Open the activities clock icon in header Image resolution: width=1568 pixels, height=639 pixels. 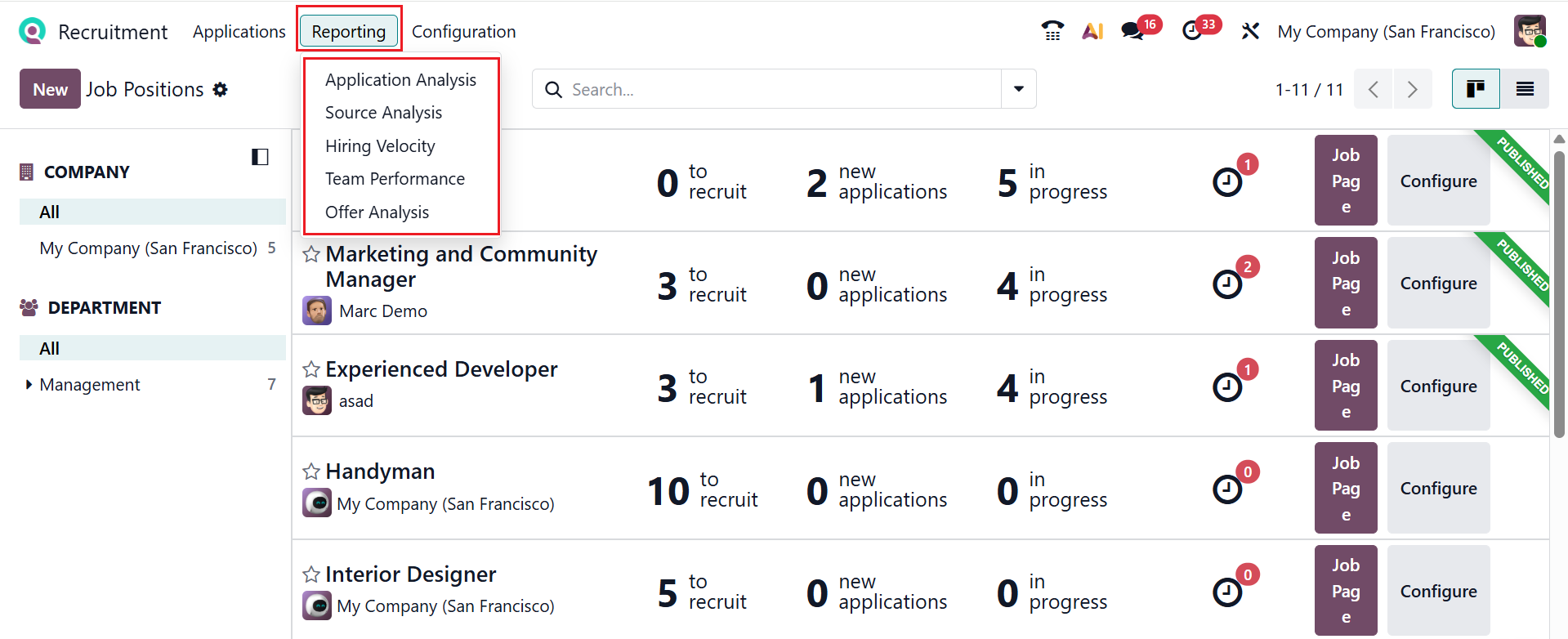click(x=1192, y=31)
